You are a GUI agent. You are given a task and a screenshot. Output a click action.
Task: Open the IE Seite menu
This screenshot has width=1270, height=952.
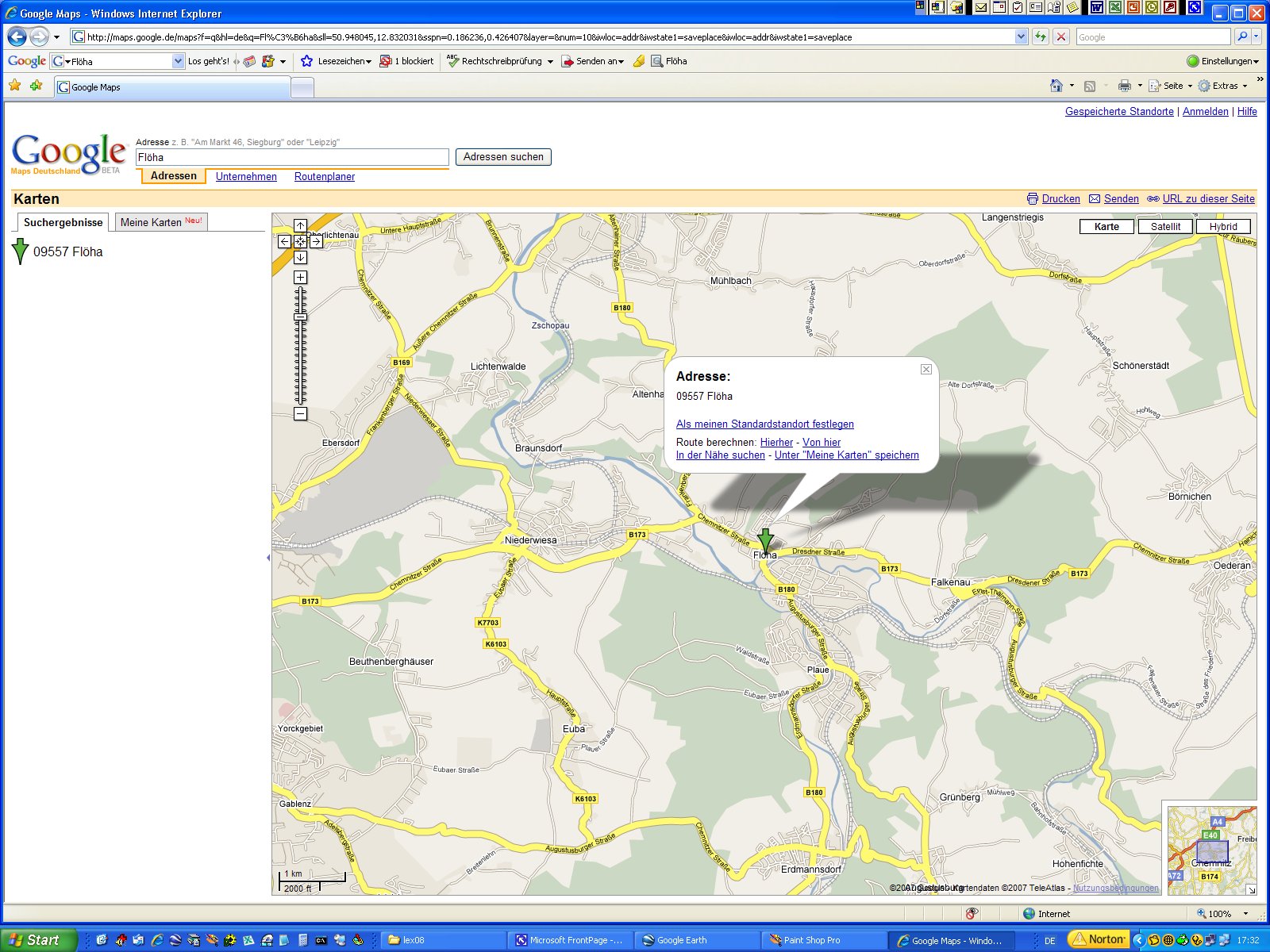pyautogui.click(x=1170, y=86)
